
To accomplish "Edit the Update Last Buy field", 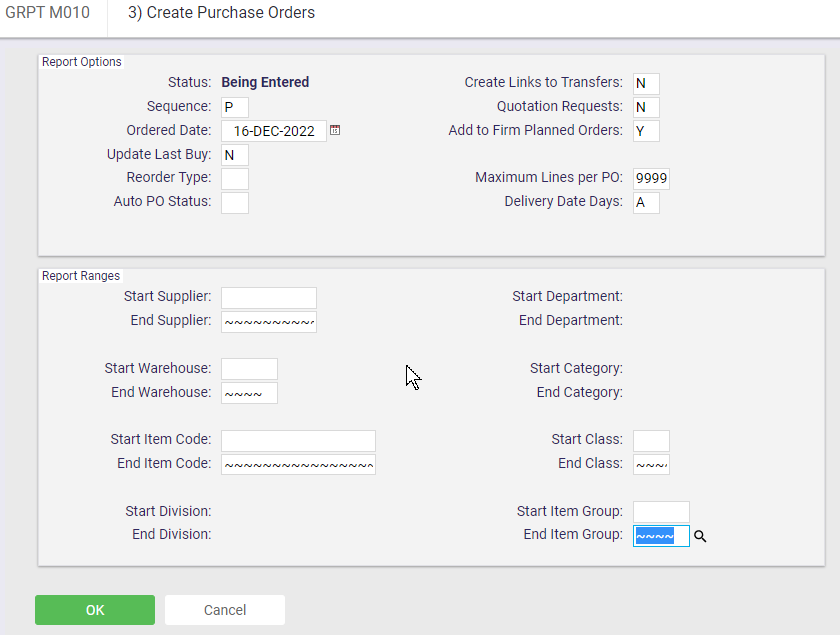I will pos(235,155).
